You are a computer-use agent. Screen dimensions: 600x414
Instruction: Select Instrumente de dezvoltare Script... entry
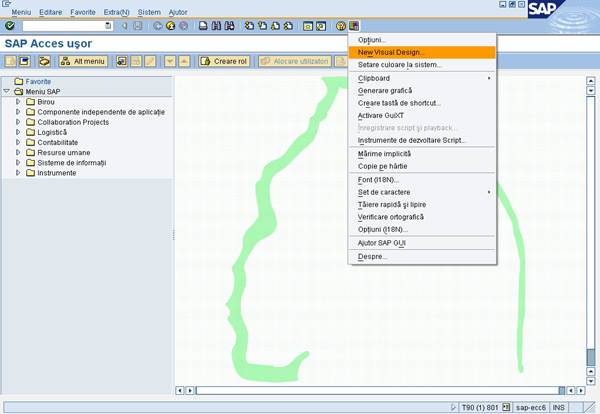tap(422, 140)
